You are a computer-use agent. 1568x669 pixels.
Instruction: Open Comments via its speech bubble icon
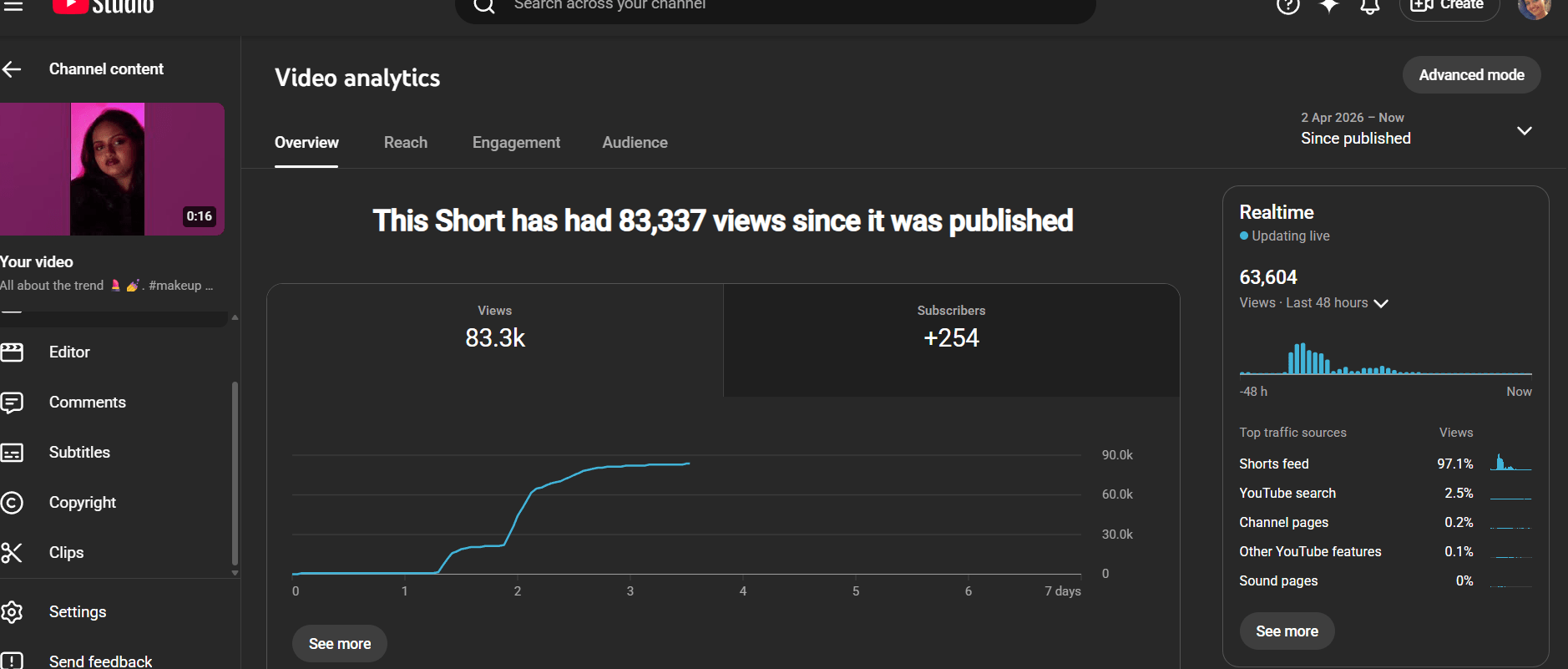[12, 403]
